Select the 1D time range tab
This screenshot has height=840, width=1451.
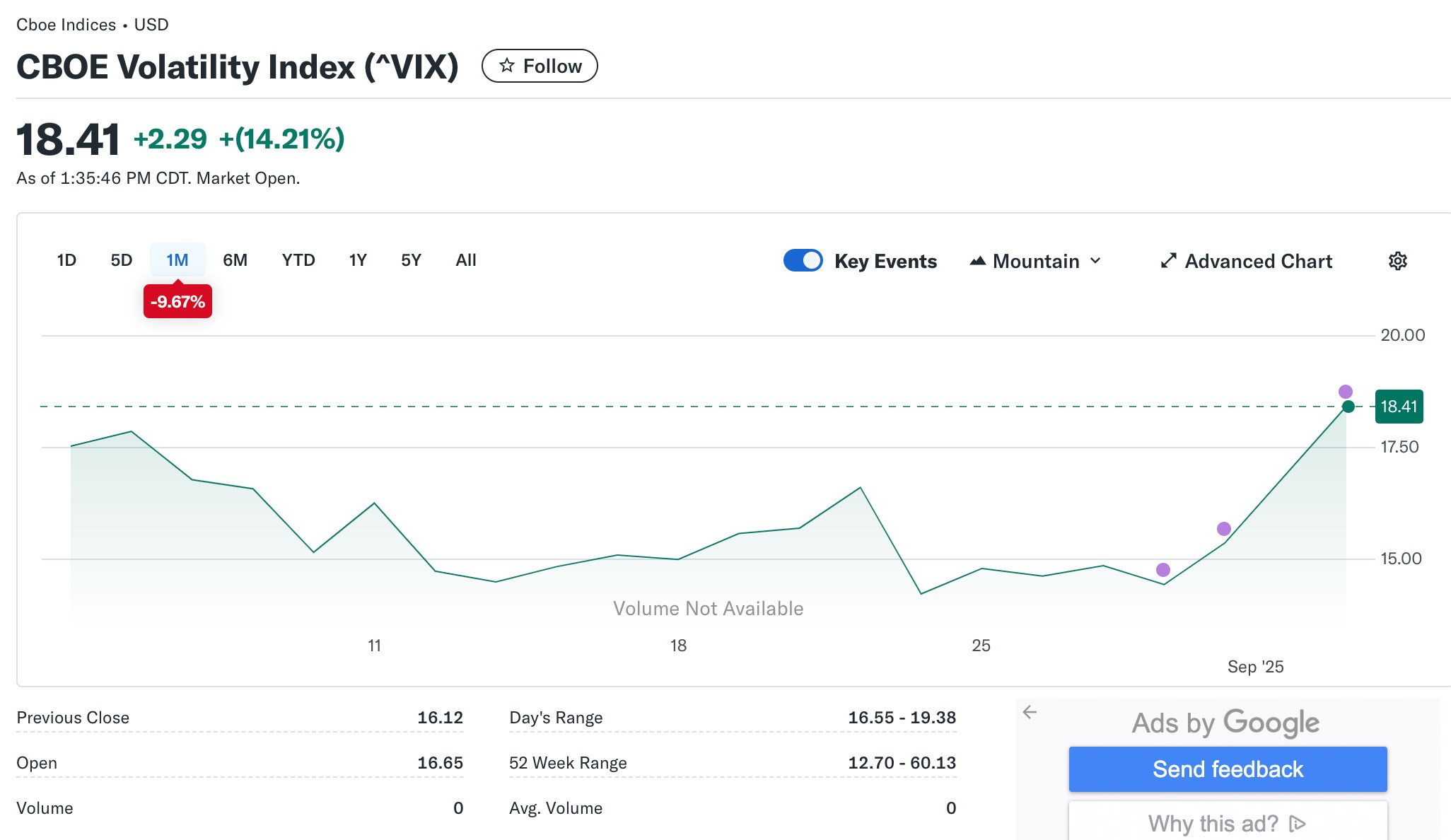click(x=66, y=260)
